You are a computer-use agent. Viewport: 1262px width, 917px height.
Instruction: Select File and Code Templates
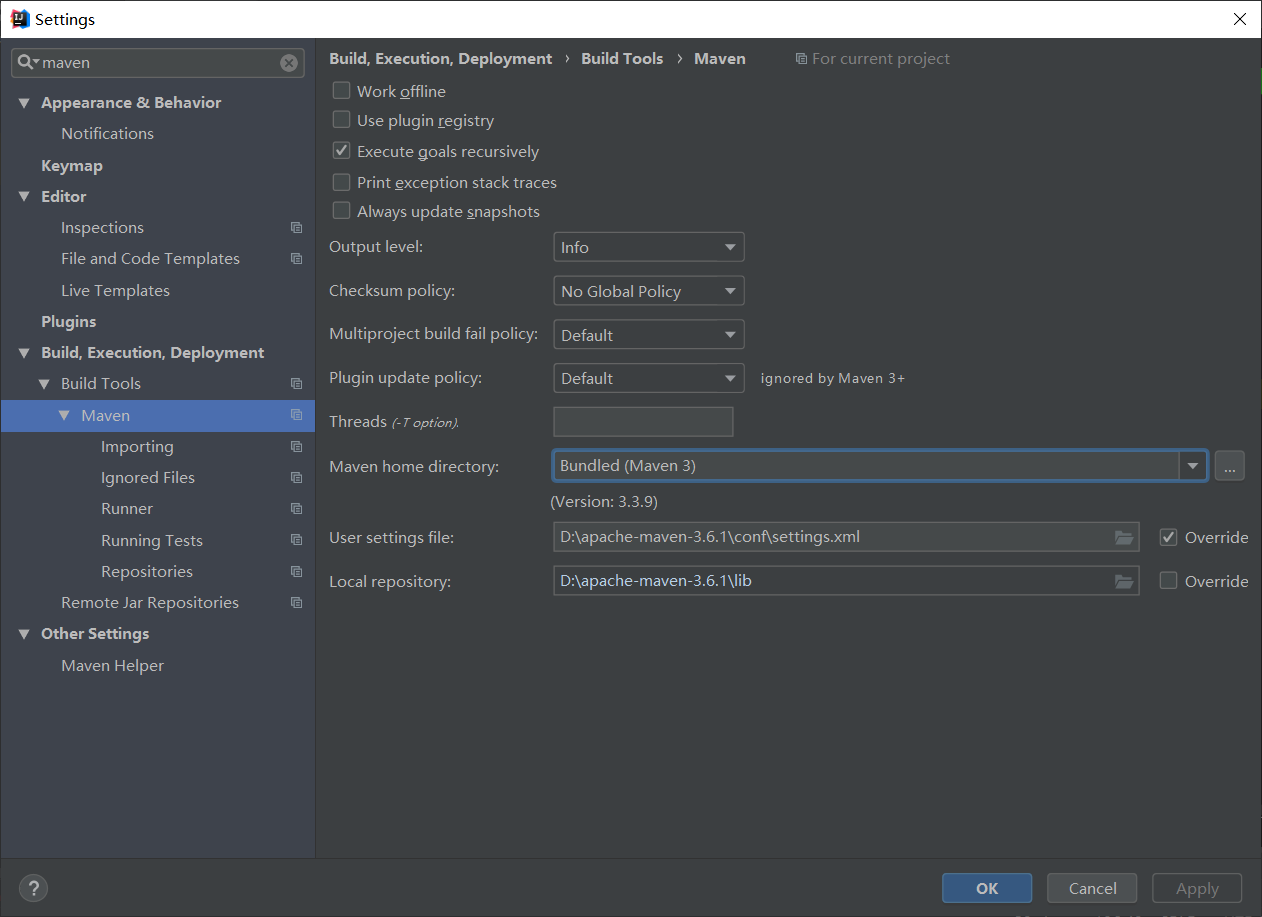150,259
